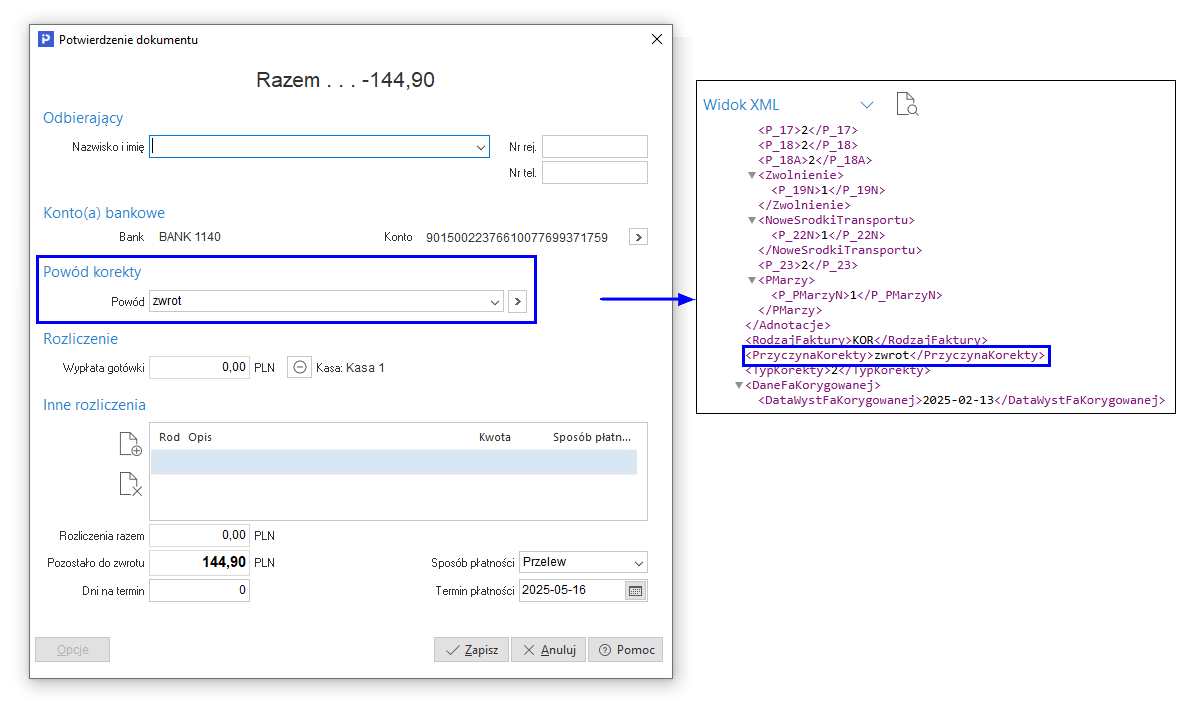Screen dimensions: 1178x704
Task: Collapse the PMarzy XML node
Action: pyautogui.click(x=751, y=280)
